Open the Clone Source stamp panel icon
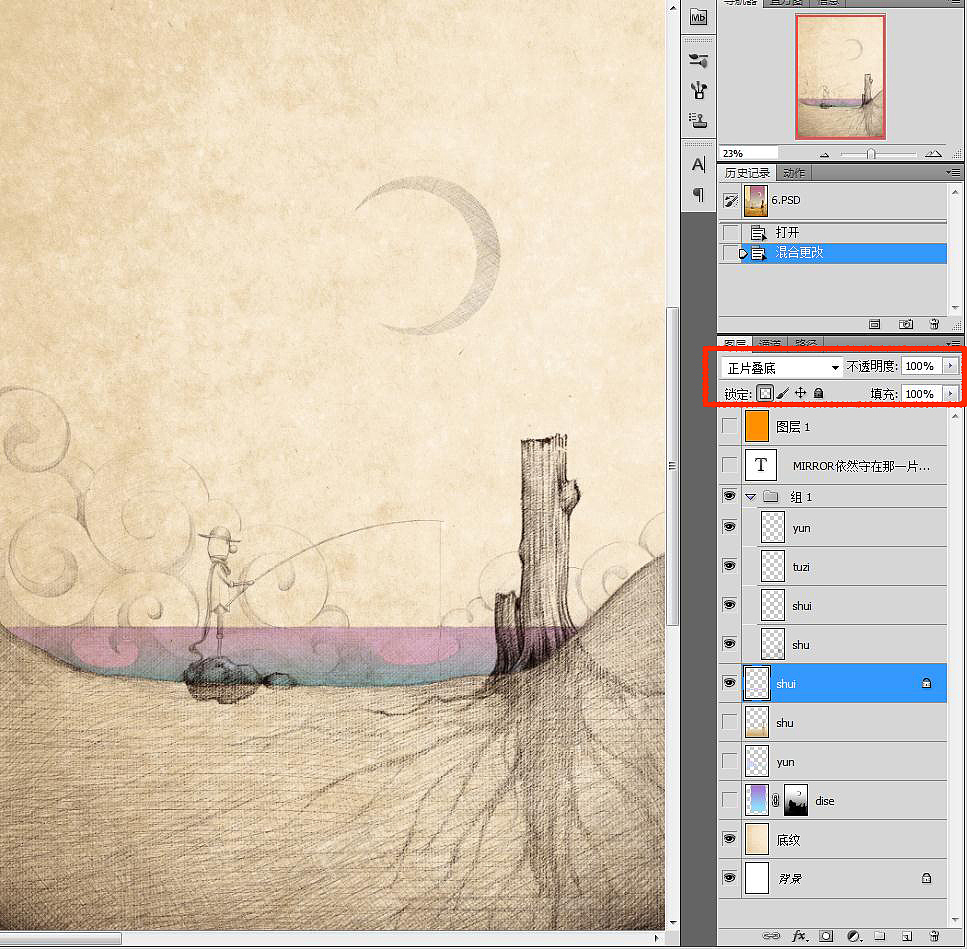This screenshot has width=967, height=949. click(699, 120)
